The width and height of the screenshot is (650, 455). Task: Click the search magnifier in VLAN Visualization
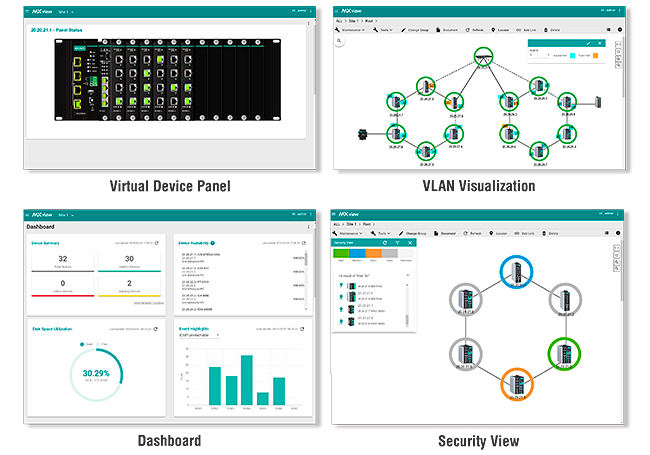tap(339, 41)
